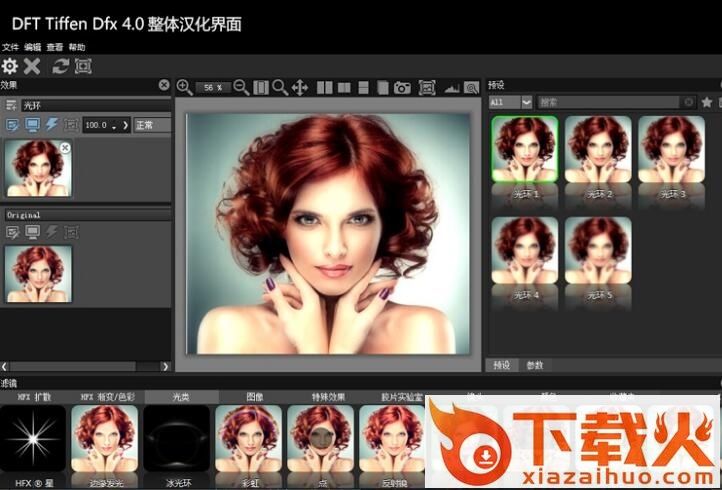
Task: Click the large X cancel icon in top toolbar
Action: point(32,66)
